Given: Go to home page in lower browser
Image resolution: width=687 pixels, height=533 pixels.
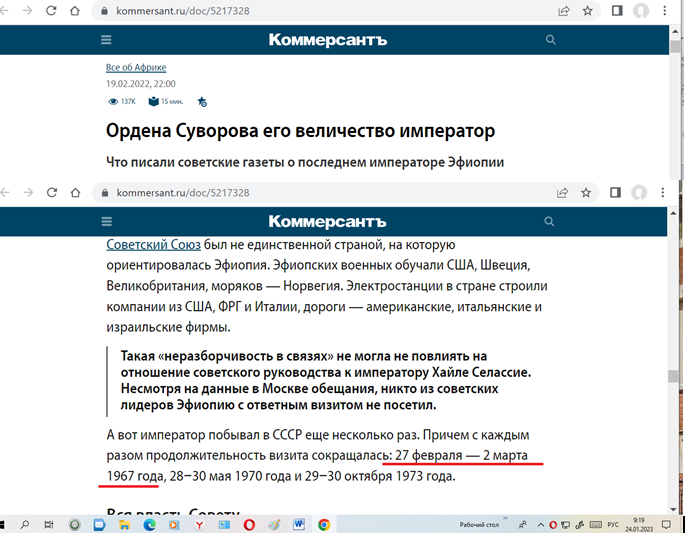Looking at the screenshot, I should click(75, 193).
